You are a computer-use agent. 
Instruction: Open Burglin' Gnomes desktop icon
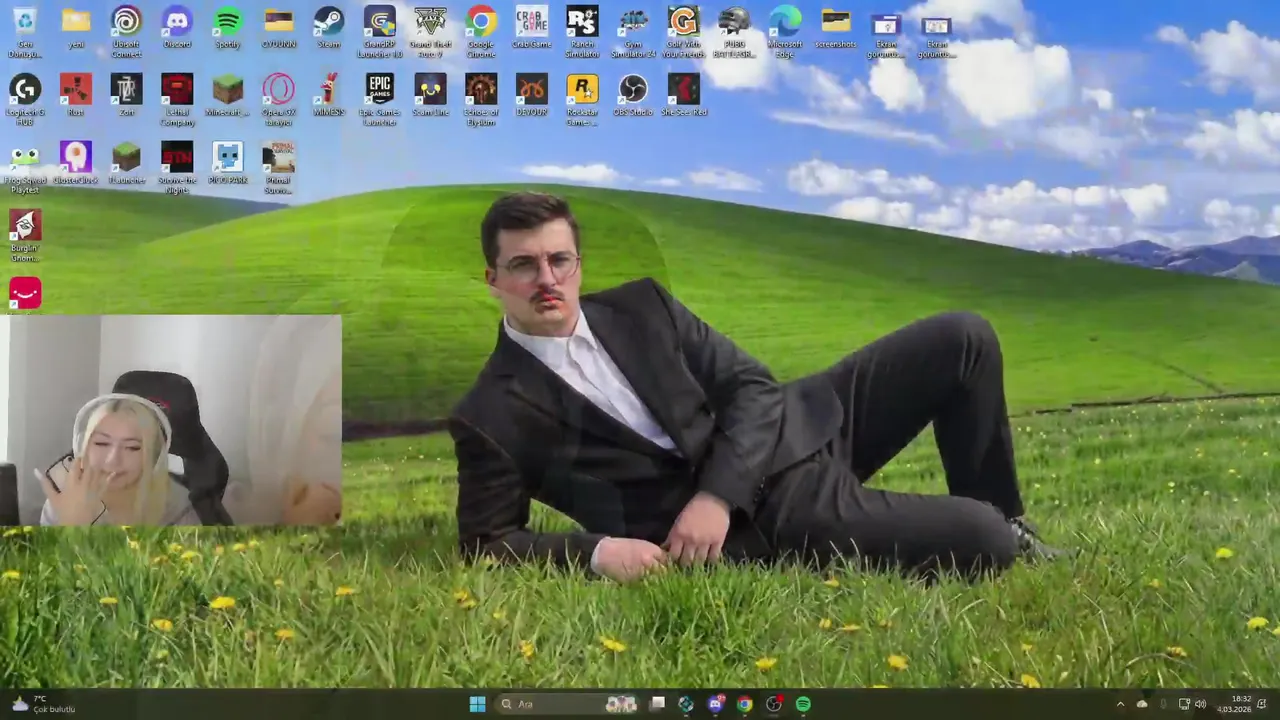[25, 236]
